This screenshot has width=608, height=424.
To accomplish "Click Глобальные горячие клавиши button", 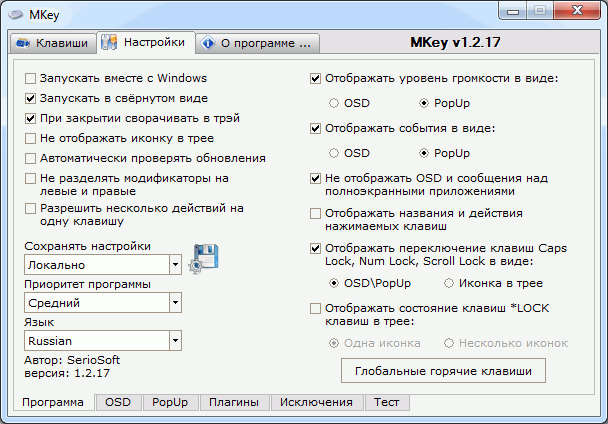I will [443, 371].
